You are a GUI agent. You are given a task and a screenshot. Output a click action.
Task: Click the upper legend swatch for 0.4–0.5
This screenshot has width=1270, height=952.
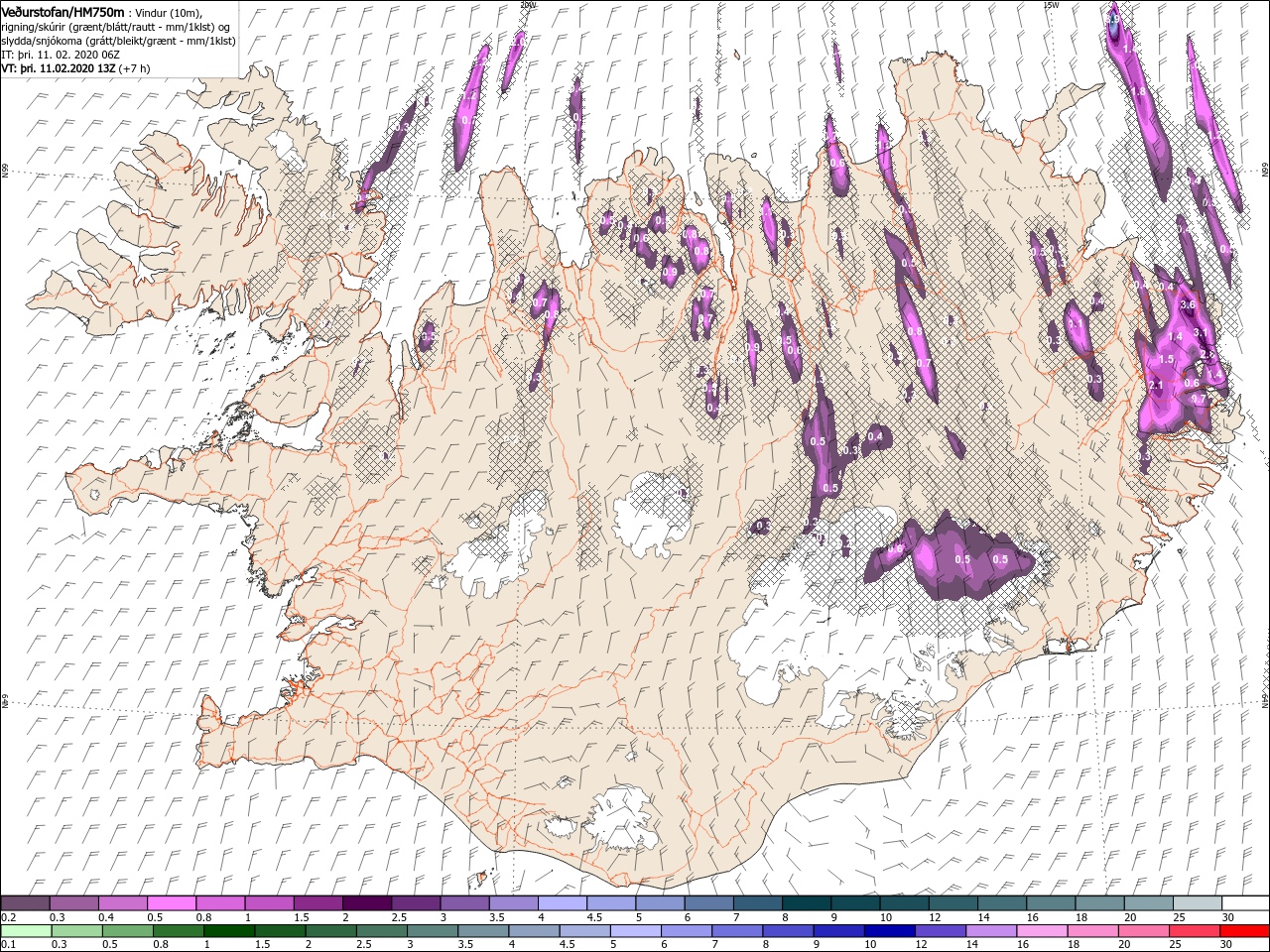click(x=123, y=902)
